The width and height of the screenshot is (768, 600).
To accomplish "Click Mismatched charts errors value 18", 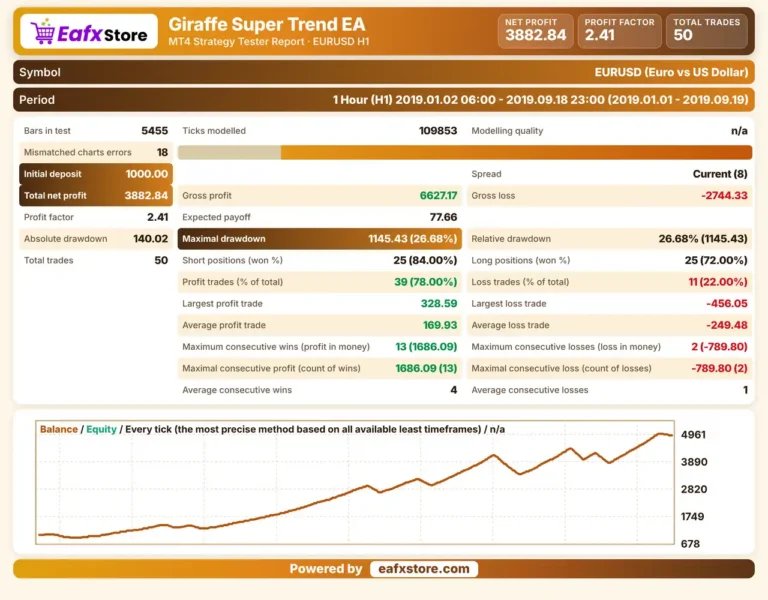I will (x=162, y=152).
